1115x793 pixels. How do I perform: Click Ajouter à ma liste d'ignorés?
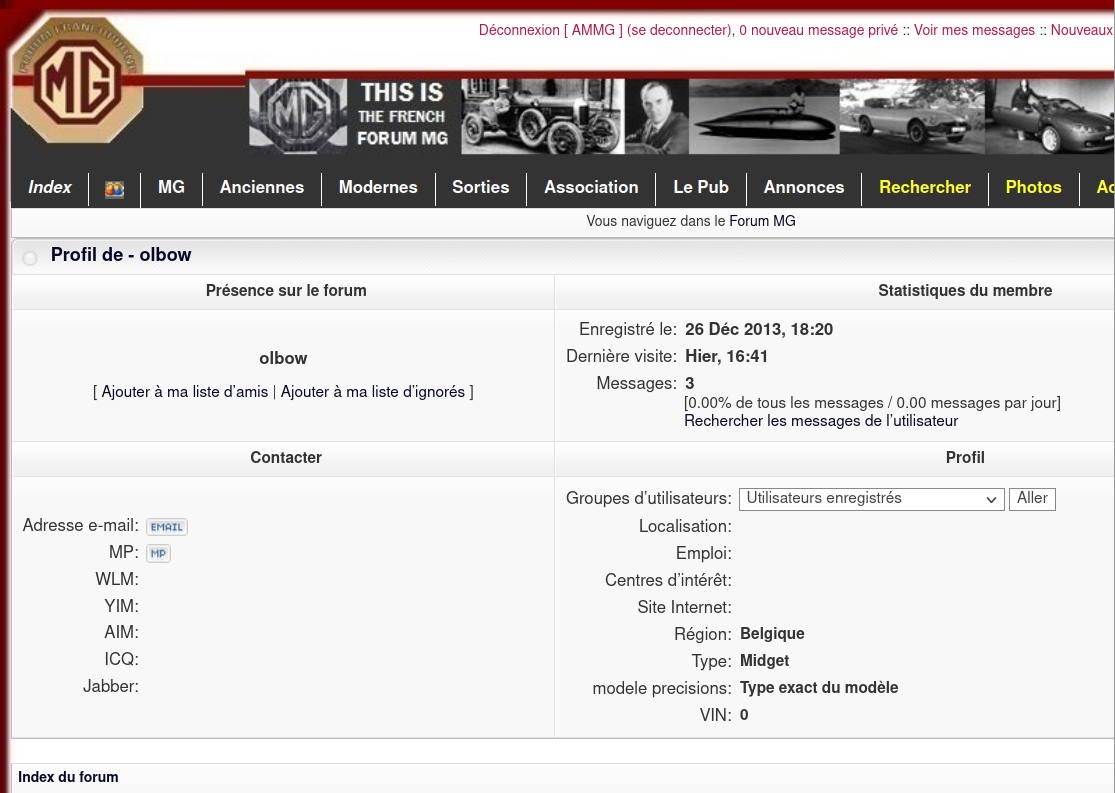tap(373, 392)
